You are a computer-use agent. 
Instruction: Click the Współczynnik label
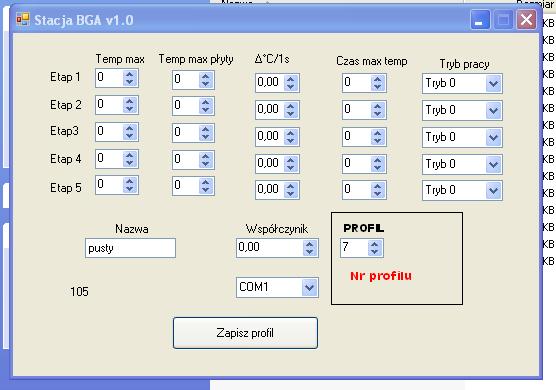tap(277, 229)
